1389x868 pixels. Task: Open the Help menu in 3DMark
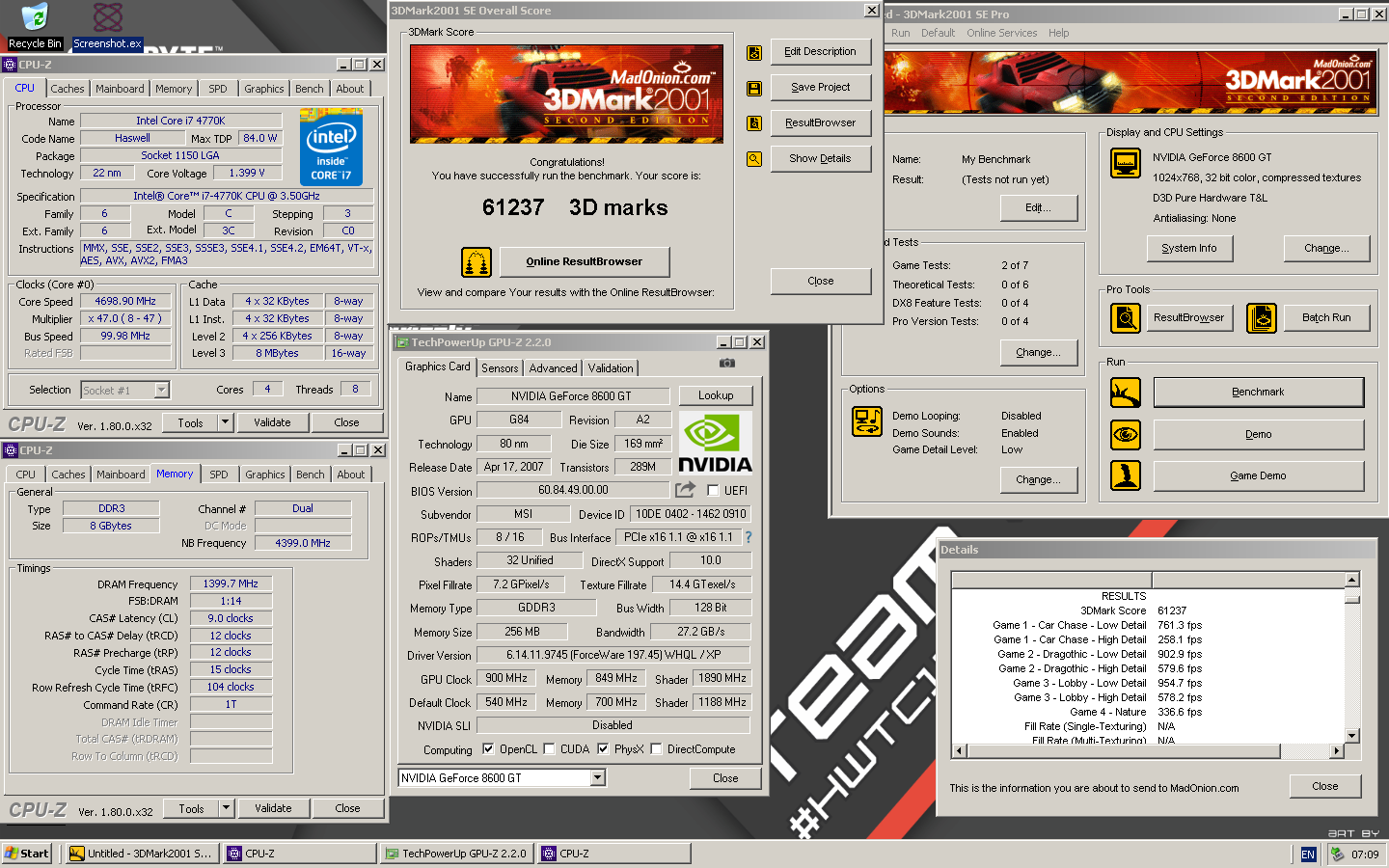[x=1058, y=33]
